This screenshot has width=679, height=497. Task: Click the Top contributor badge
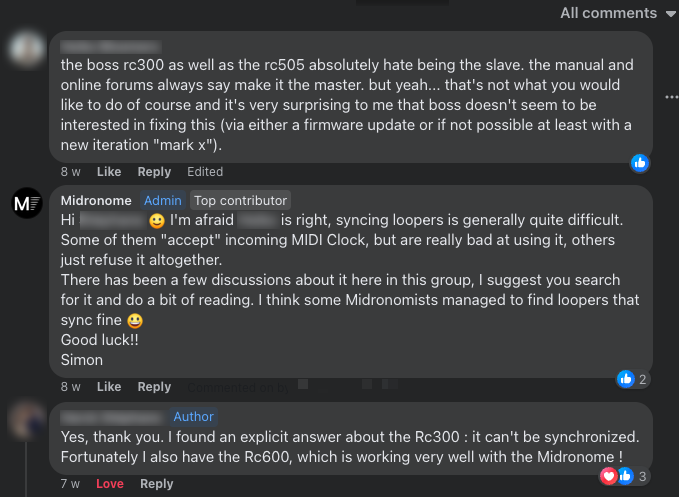tap(240, 200)
